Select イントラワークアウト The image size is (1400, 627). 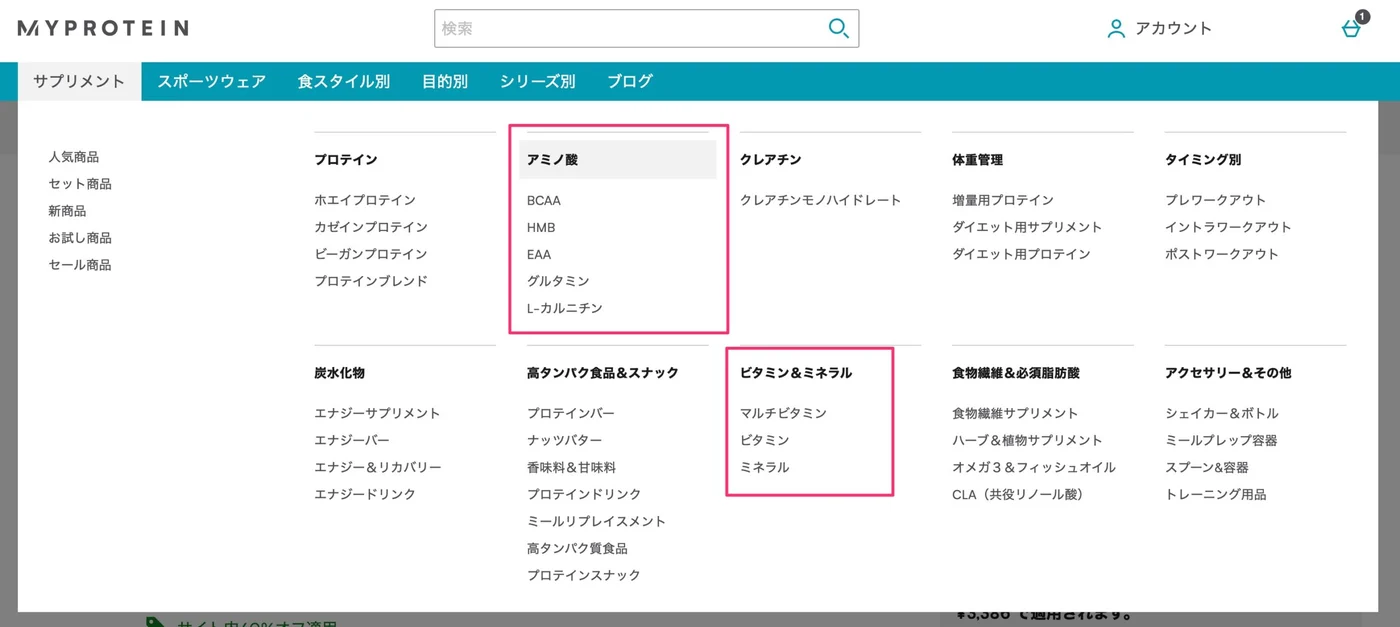1228,227
